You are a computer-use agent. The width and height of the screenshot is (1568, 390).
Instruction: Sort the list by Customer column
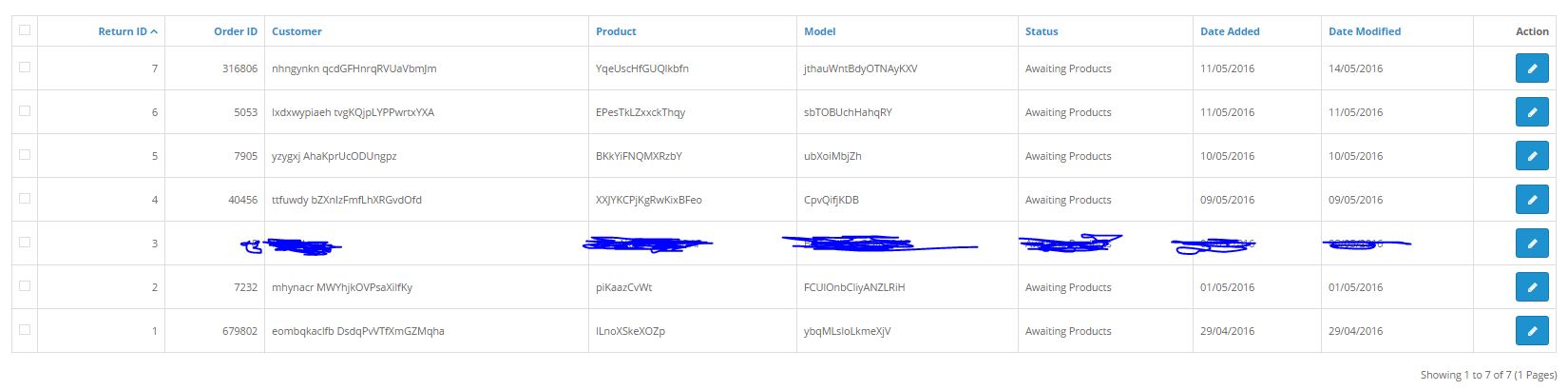point(296,31)
